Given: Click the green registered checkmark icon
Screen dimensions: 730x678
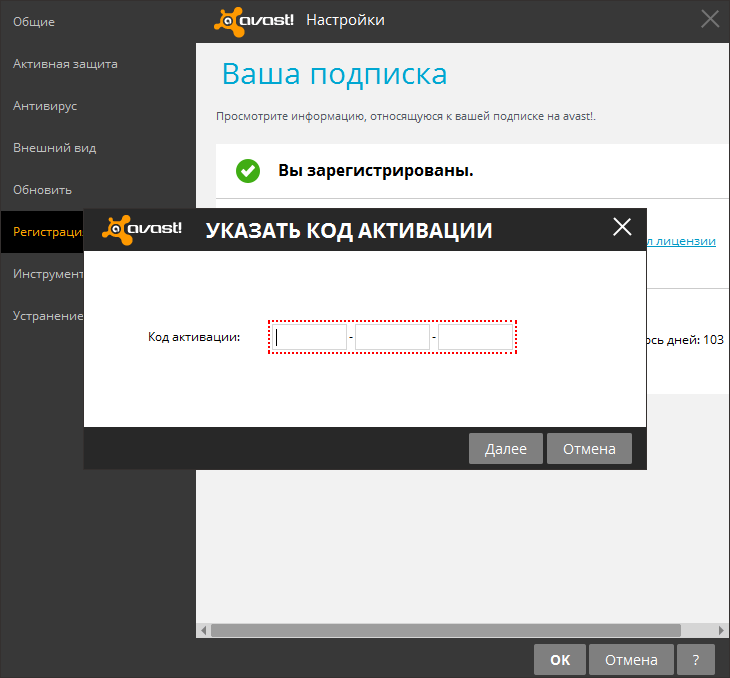Looking at the screenshot, I should (x=248, y=171).
